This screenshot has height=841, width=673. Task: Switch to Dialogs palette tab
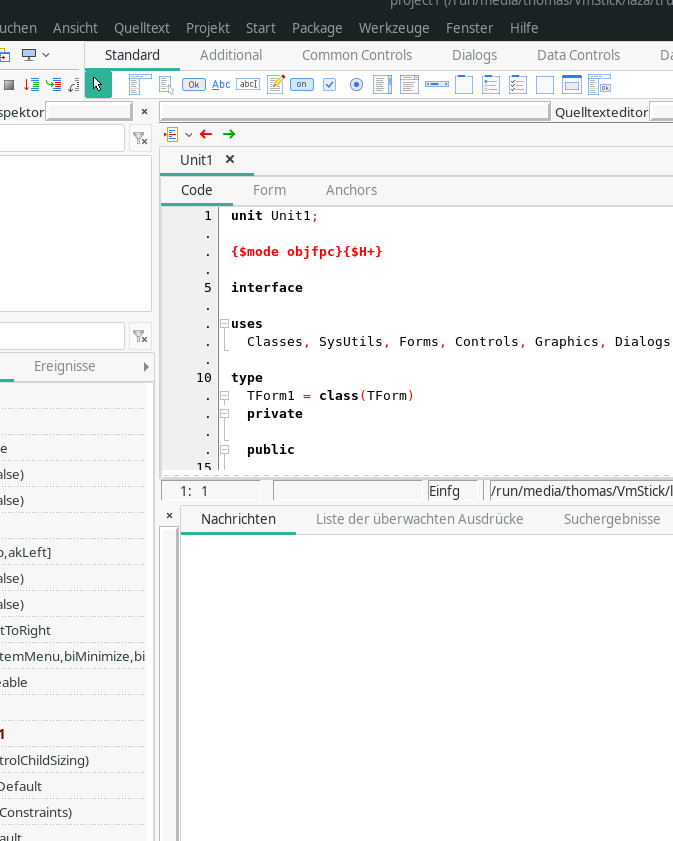coord(474,55)
